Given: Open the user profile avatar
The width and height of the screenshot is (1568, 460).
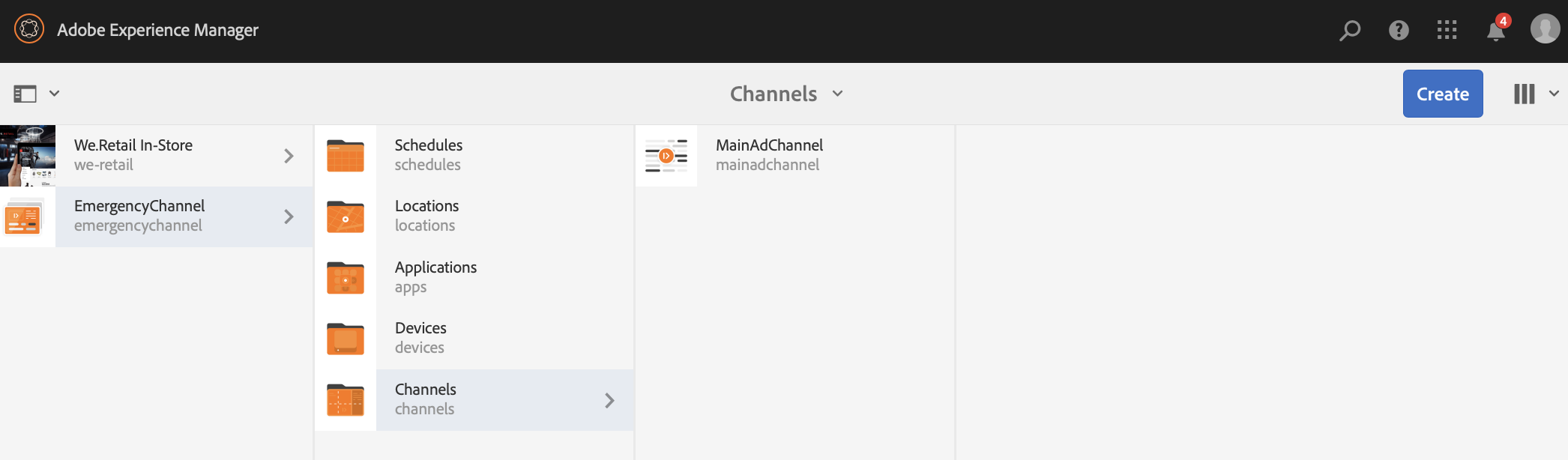Looking at the screenshot, I should [x=1545, y=29].
